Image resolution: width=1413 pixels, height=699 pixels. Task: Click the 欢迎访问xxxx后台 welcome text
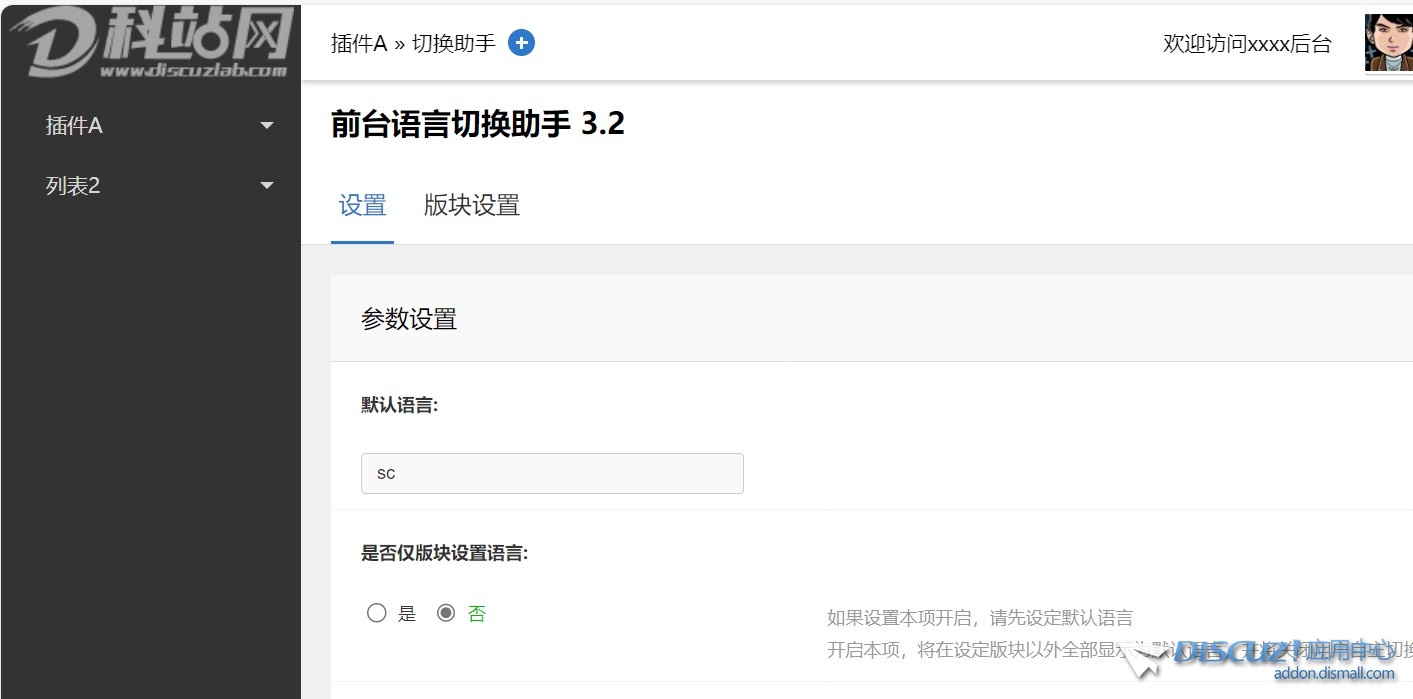[x=1247, y=44]
